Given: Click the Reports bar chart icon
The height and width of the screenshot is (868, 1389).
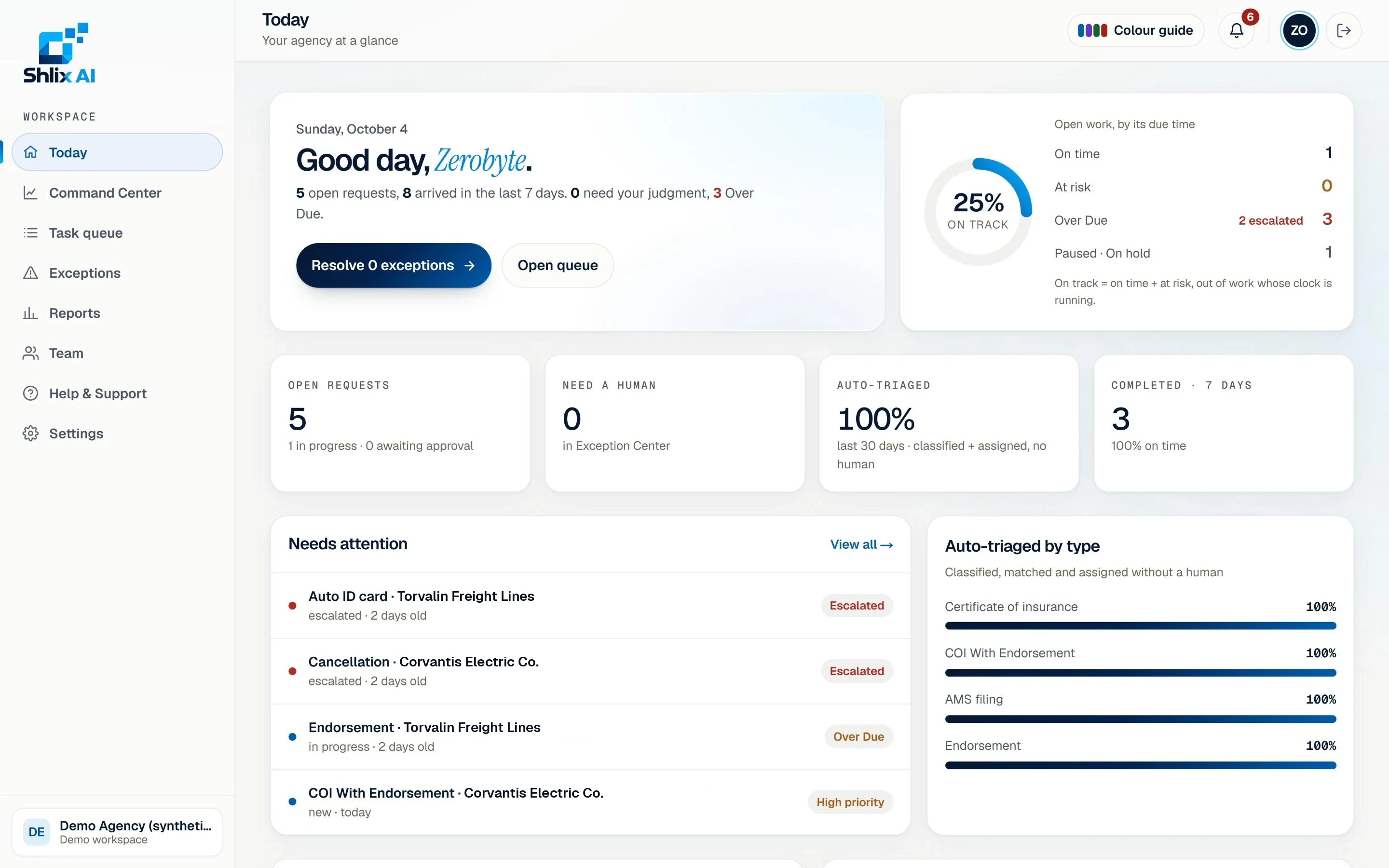Looking at the screenshot, I should (30, 313).
